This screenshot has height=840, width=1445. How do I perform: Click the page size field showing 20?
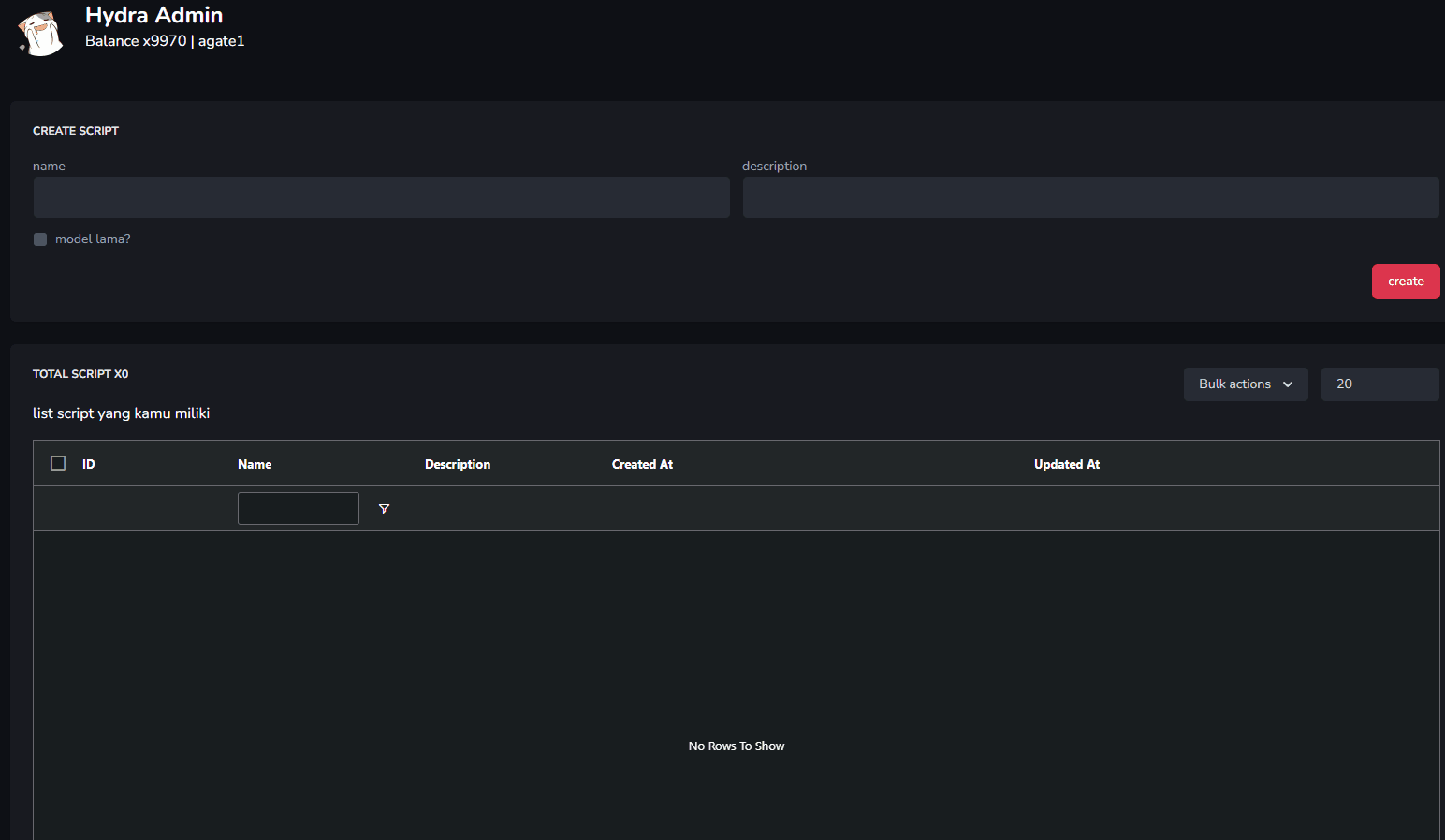(x=1379, y=384)
